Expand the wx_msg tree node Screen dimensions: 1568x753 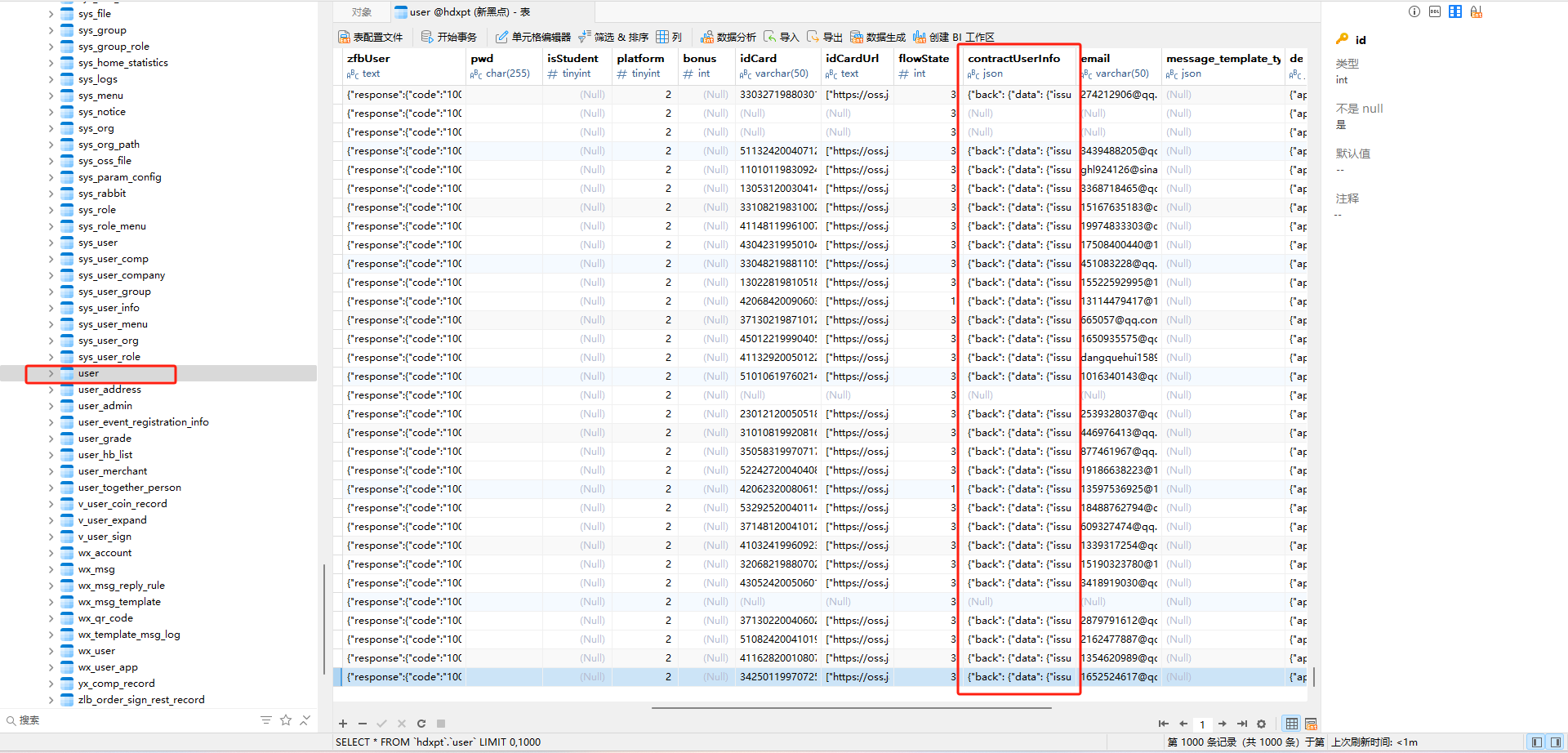(x=51, y=569)
